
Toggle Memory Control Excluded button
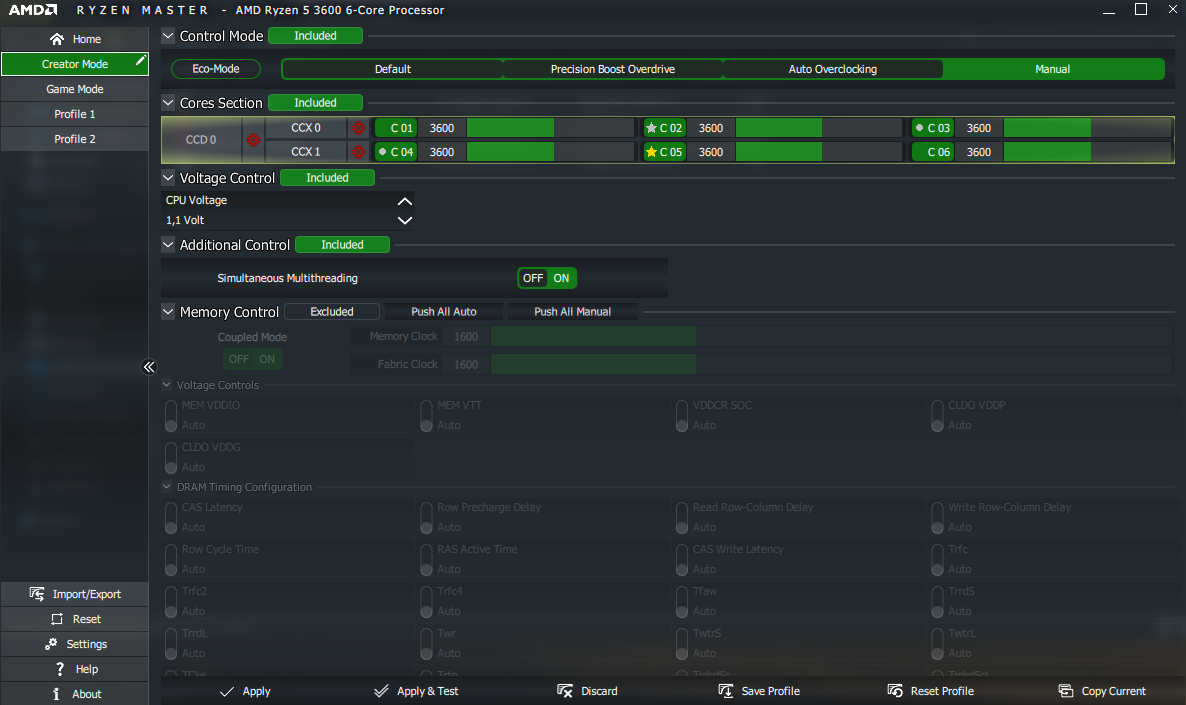[x=332, y=312]
